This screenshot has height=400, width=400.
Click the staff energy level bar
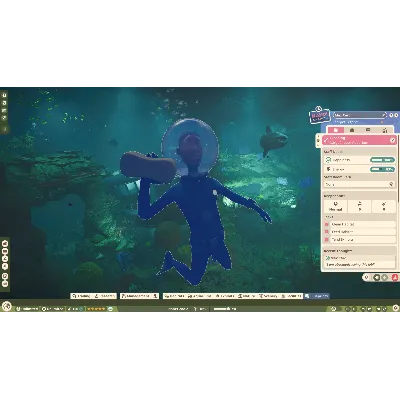coord(382,170)
